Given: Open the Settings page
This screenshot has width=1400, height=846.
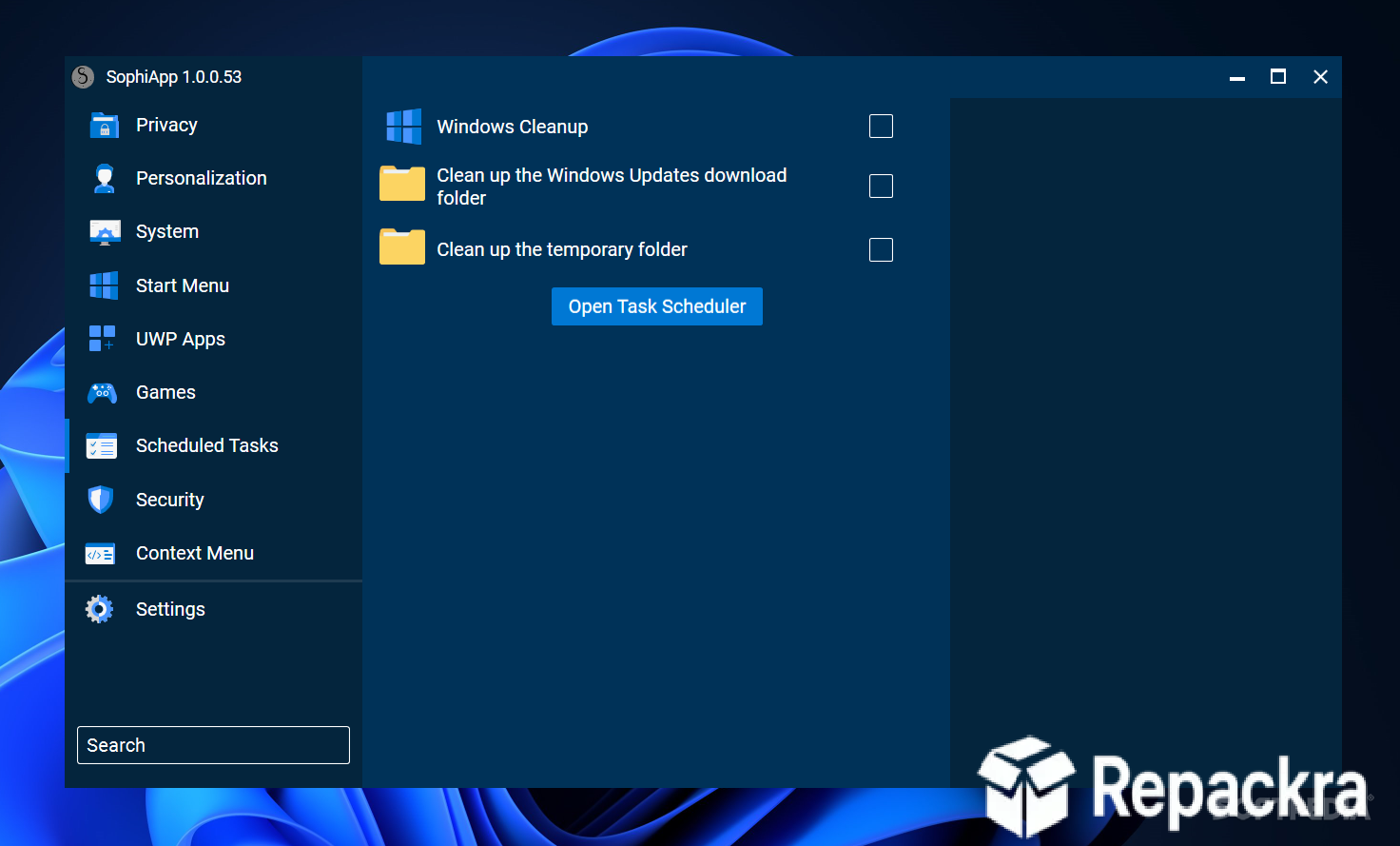Looking at the screenshot, I should click(x=214, y=609).
